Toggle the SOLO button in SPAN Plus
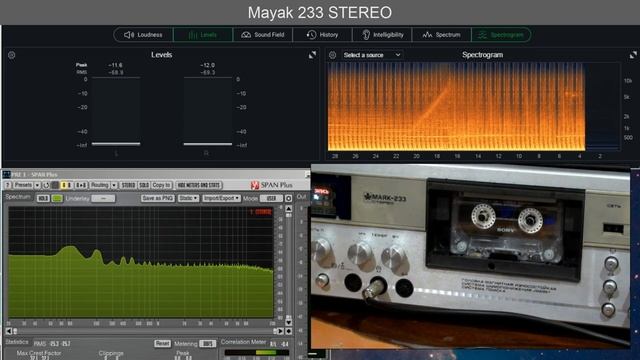The height and width of the screenshot is (360, 640). coord(144,185)
